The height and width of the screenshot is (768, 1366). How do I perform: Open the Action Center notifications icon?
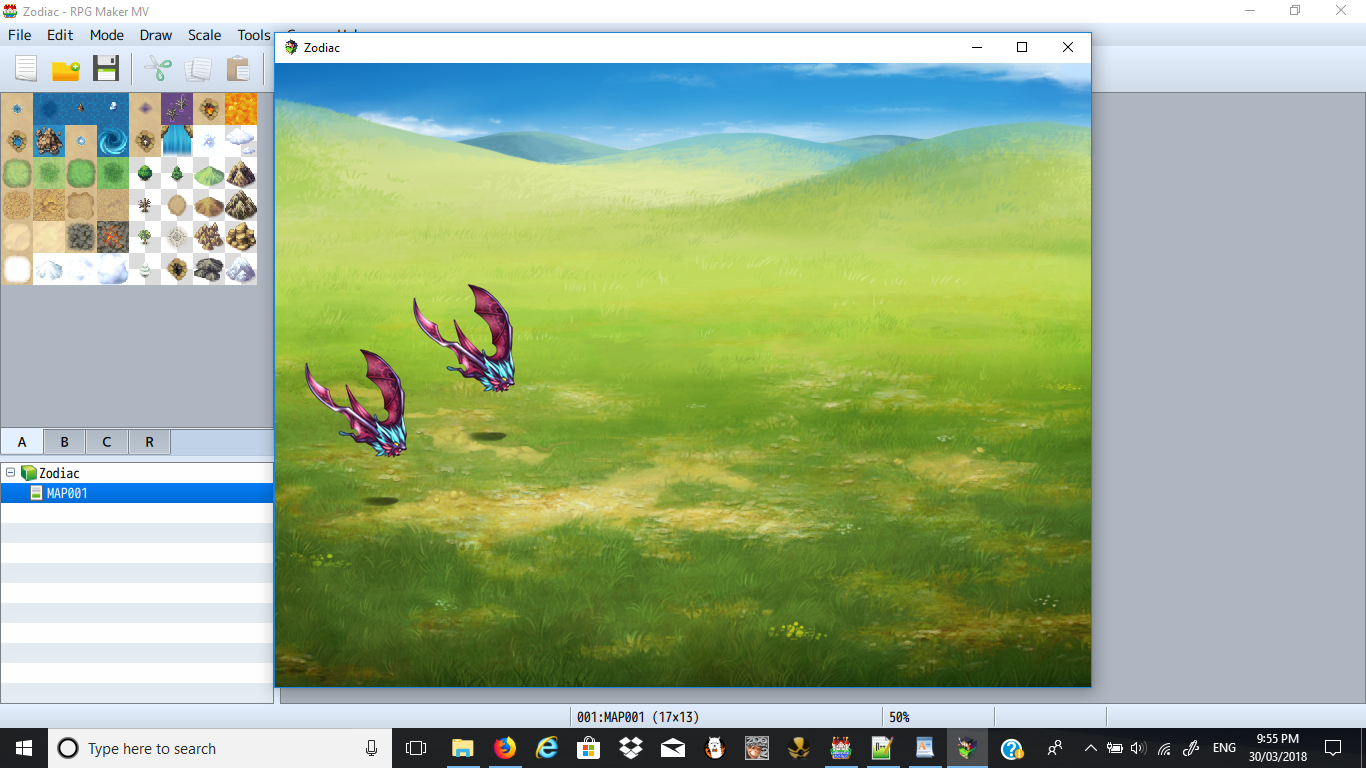click(1333, 748)
